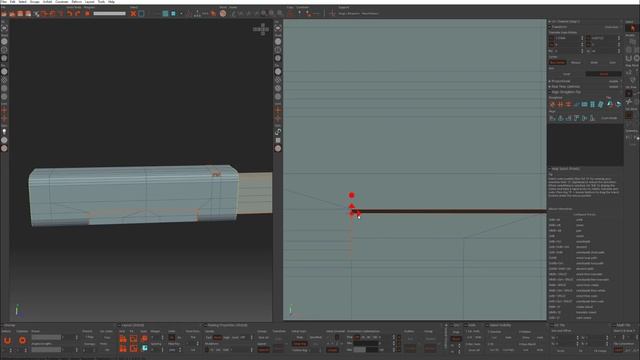Click the first Flip icon in right panel
This screenshot has height=360, width=640.
click(610, 104)
